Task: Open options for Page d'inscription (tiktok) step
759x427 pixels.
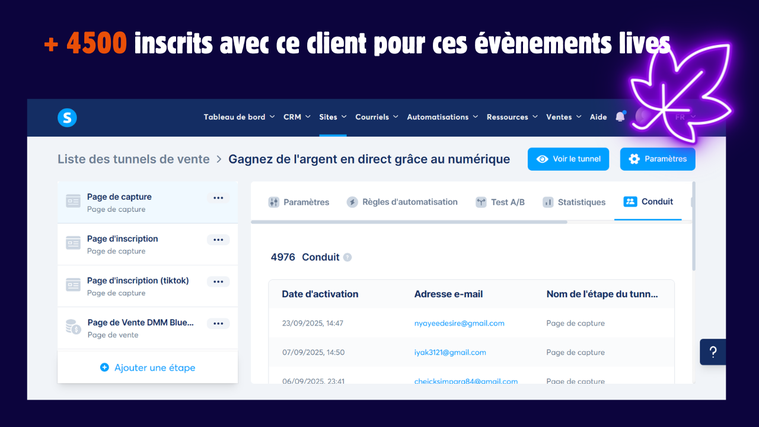Action: (218, 281)
